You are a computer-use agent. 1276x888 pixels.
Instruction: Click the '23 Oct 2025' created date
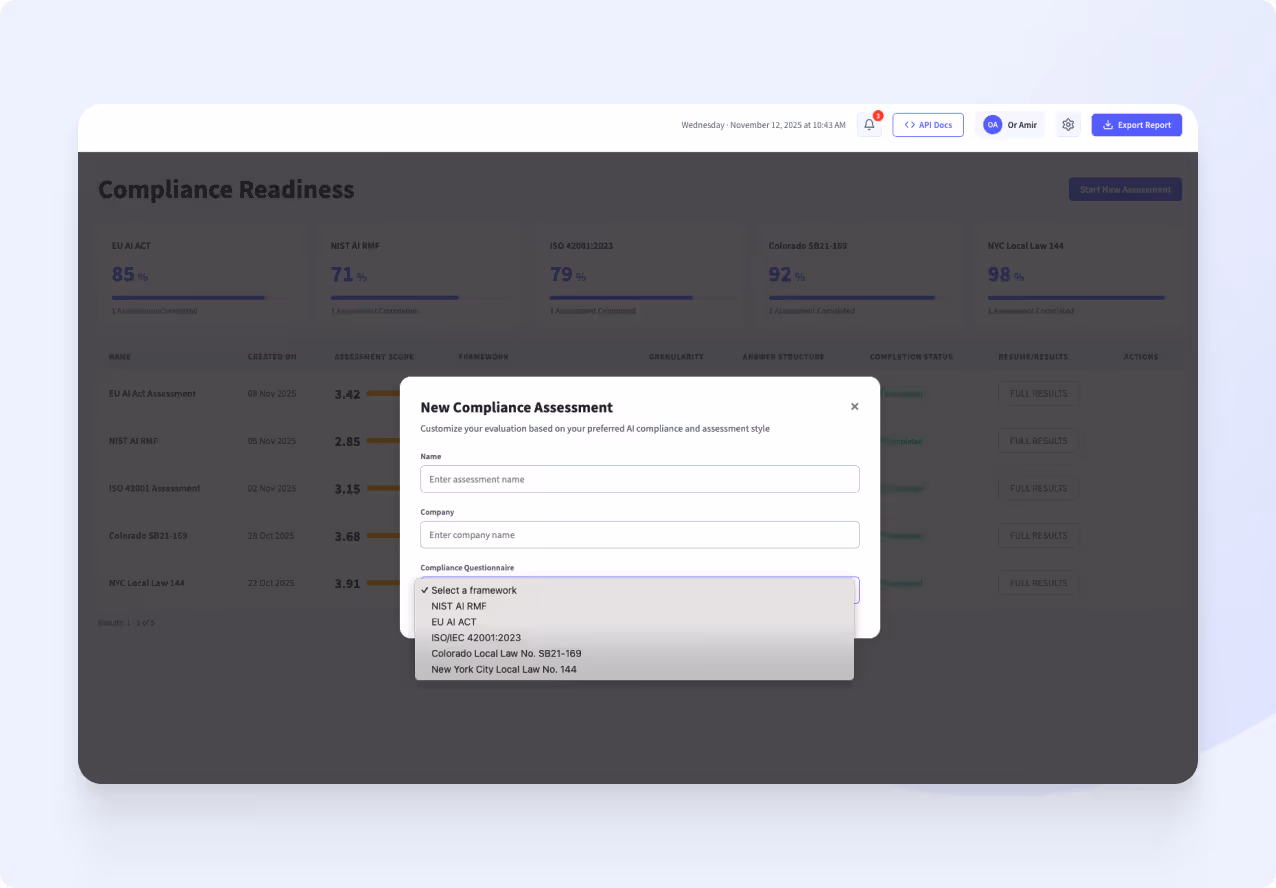[x=272, y=583]
